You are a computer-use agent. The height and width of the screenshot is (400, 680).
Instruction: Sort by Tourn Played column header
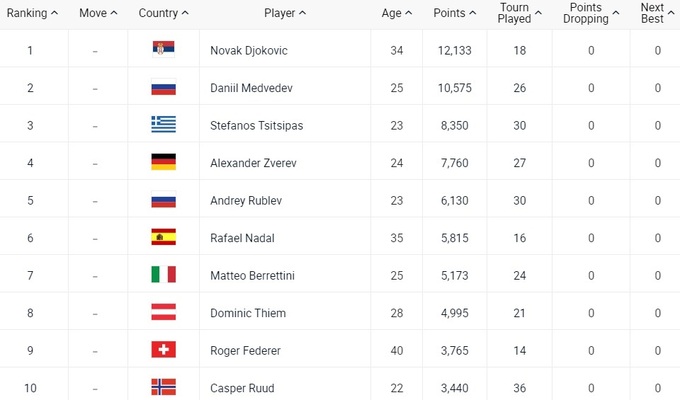pyautogui.click(x=520, y=13)
